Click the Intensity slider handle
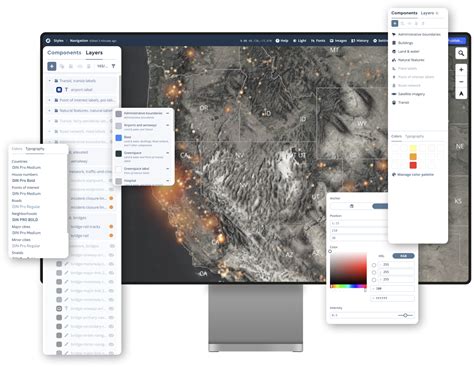Viewport: 474px width, 367px height. click(405, 315)
